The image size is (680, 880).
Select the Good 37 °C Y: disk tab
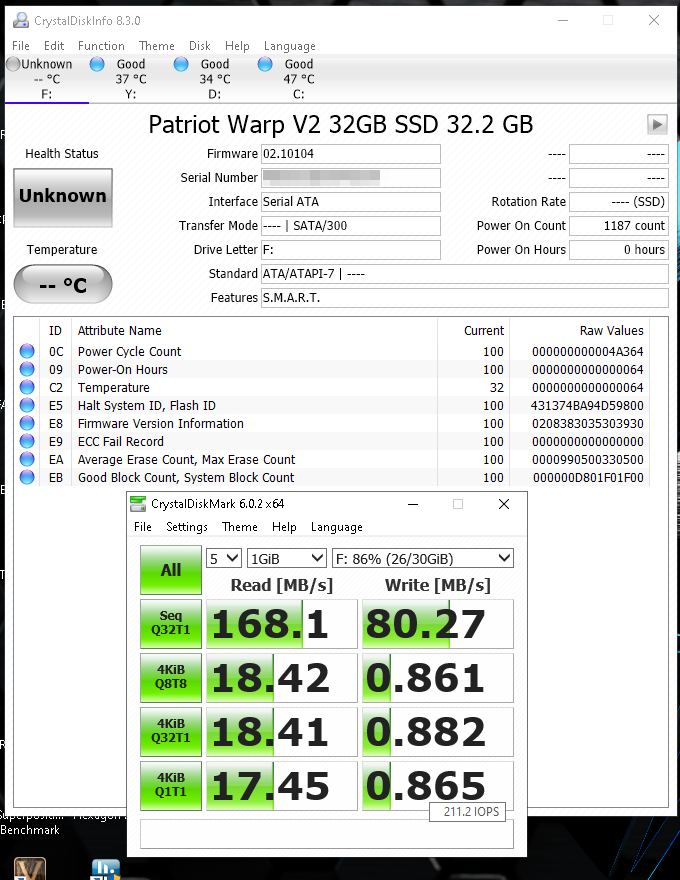coord(131,79)
